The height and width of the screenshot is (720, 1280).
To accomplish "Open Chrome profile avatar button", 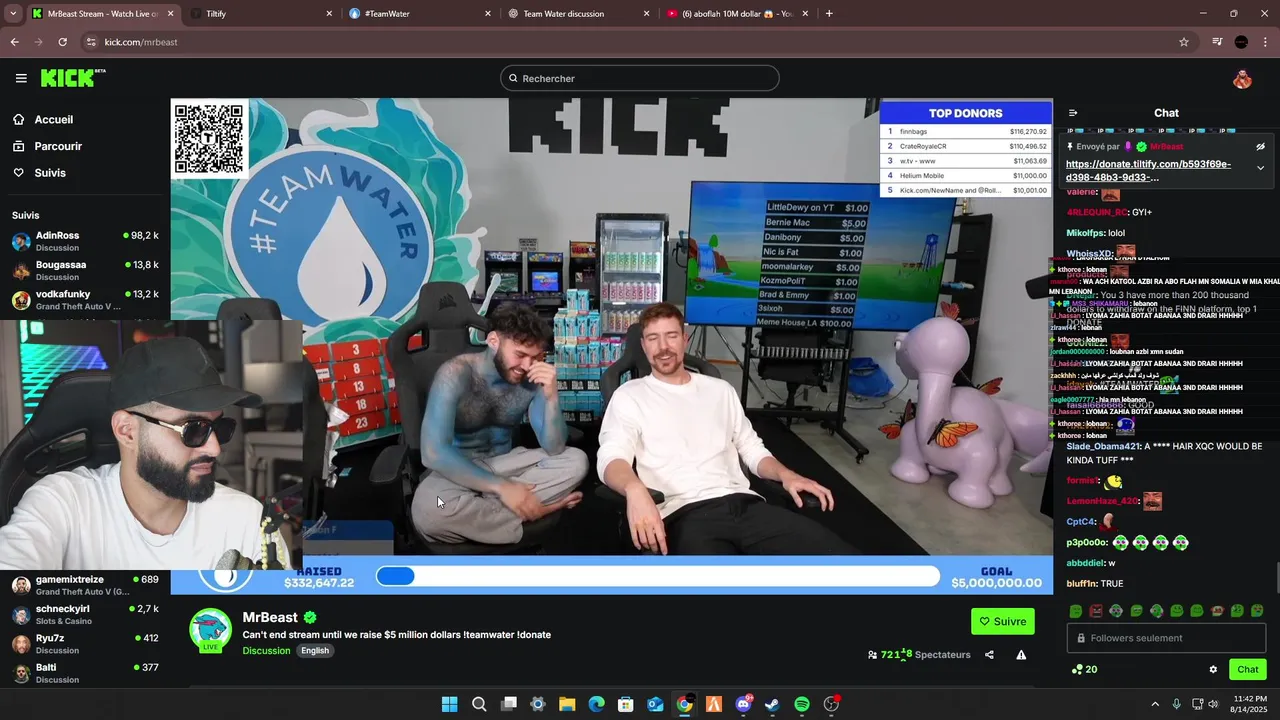I will pos(1241,42).
